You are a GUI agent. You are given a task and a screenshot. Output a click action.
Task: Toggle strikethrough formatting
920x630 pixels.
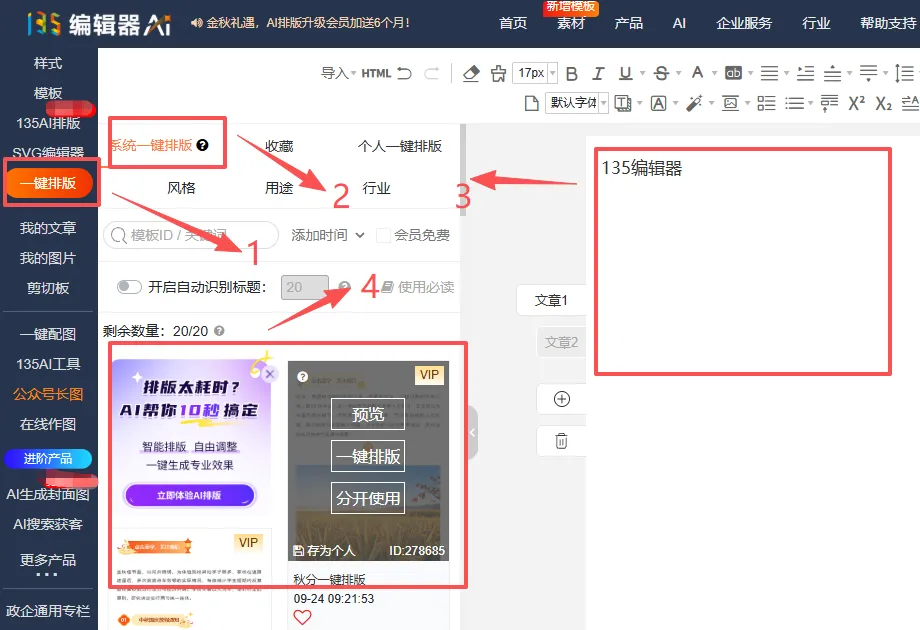pos(661,73)
